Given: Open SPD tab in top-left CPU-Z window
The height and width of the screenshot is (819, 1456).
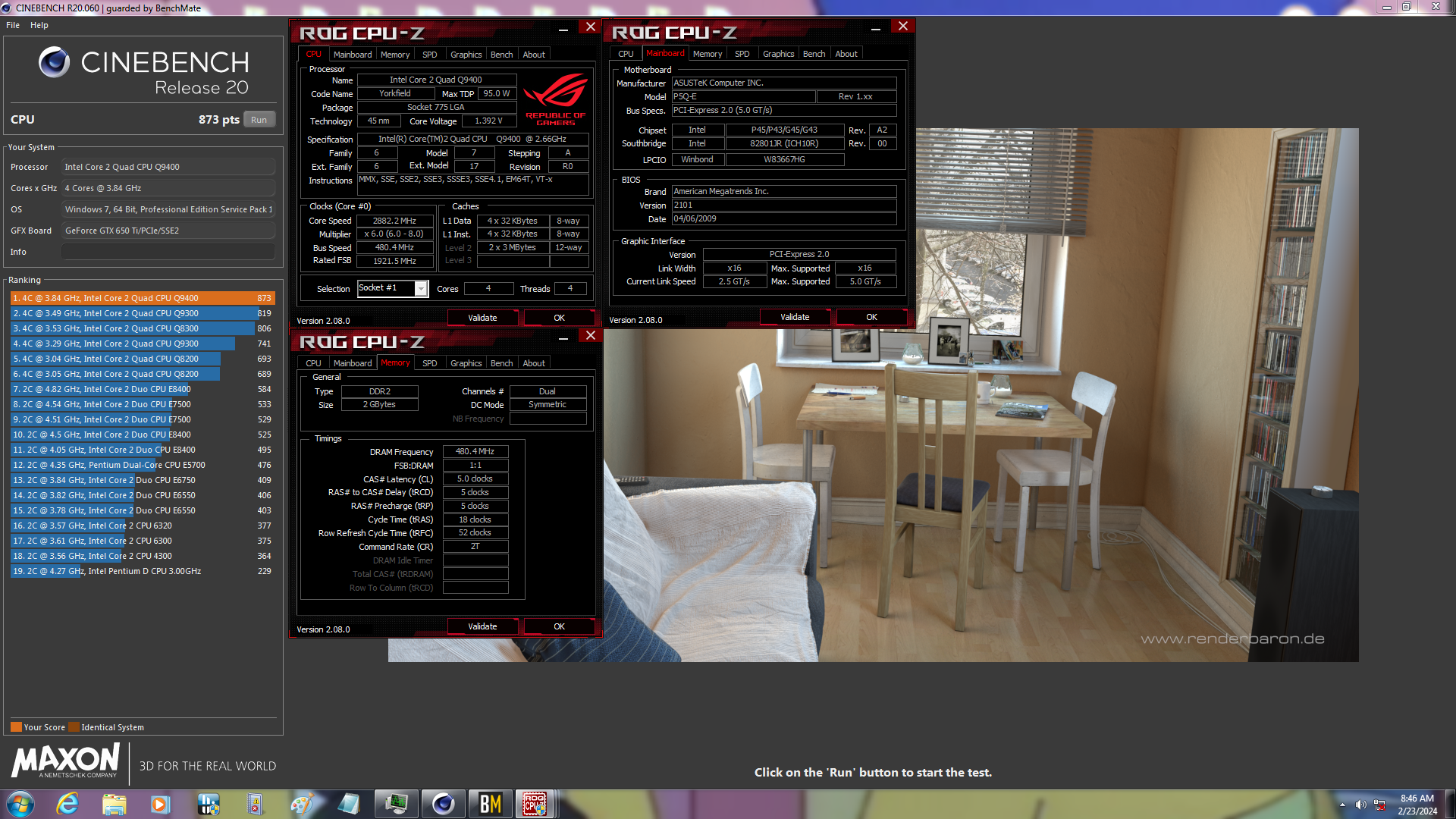Looking at the screenshot, I should coord(430,55).
